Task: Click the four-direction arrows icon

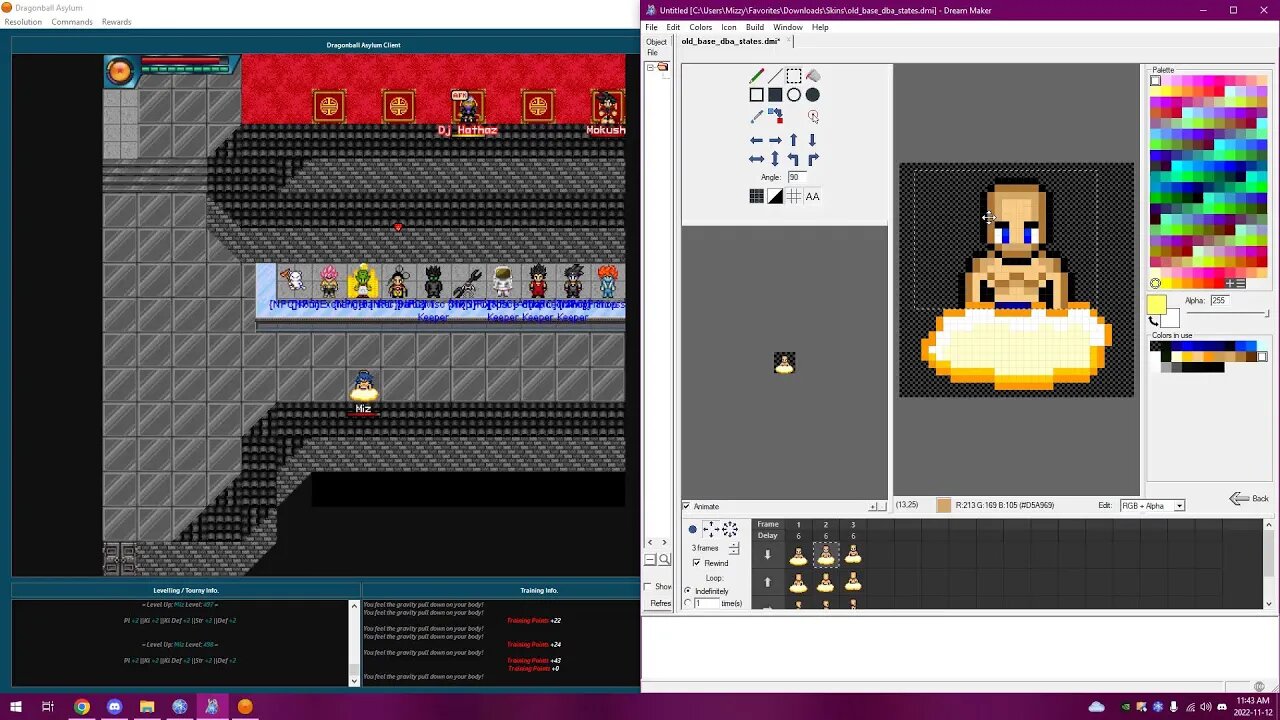Action: pyautogui.click(x=711, y=529)
